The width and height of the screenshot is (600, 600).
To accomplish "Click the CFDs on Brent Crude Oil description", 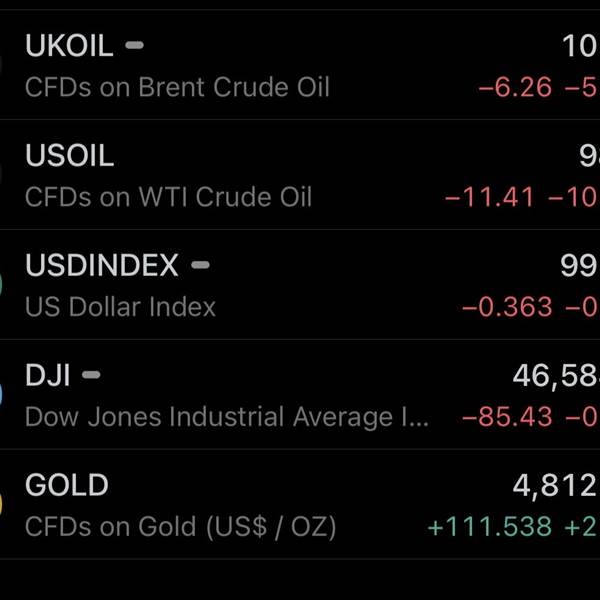I will pyautogui.click(x=177, y=88).
